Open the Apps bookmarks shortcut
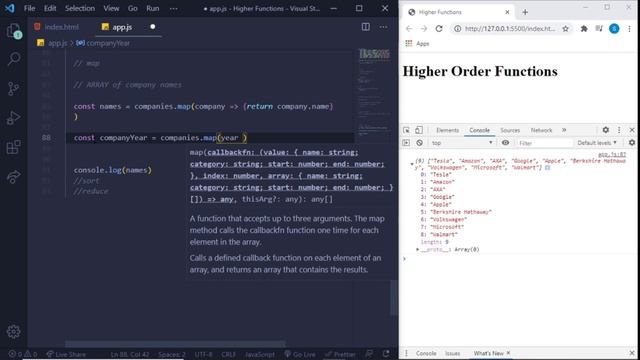 (417, 43)
